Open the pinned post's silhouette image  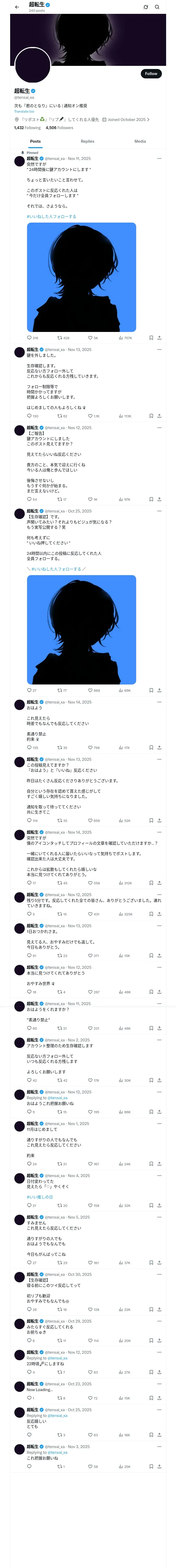click(81, 277)
